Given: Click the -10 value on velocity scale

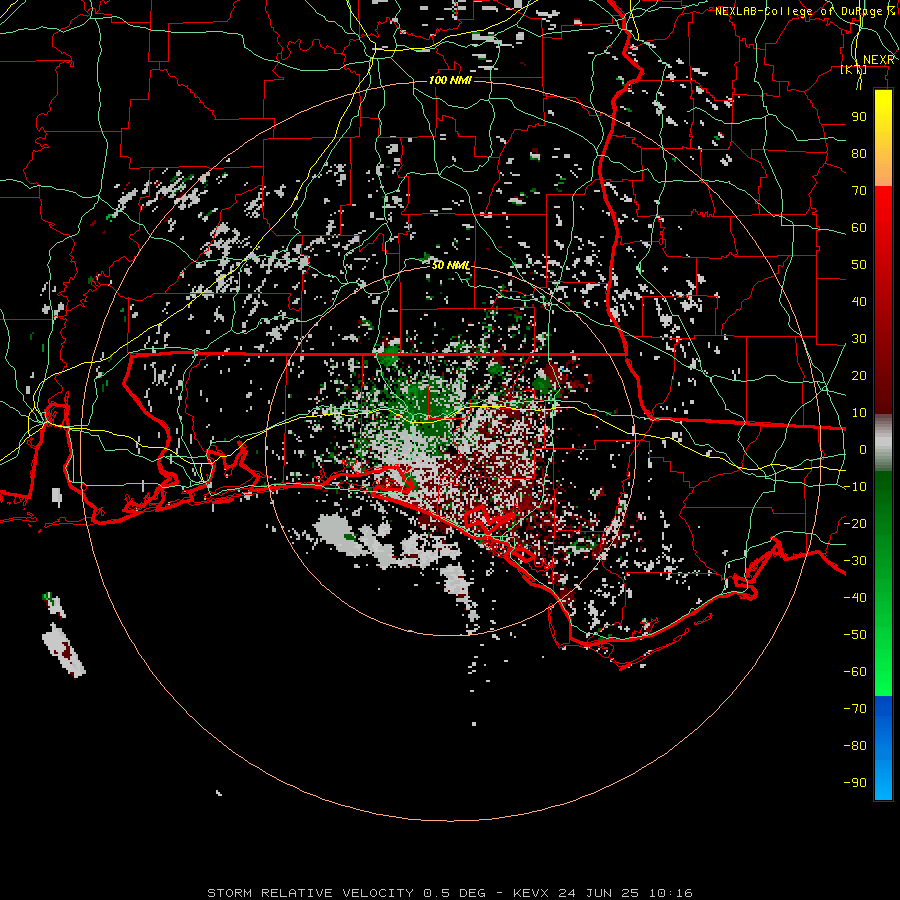Looking at the screenshot, I should point(855,487).
